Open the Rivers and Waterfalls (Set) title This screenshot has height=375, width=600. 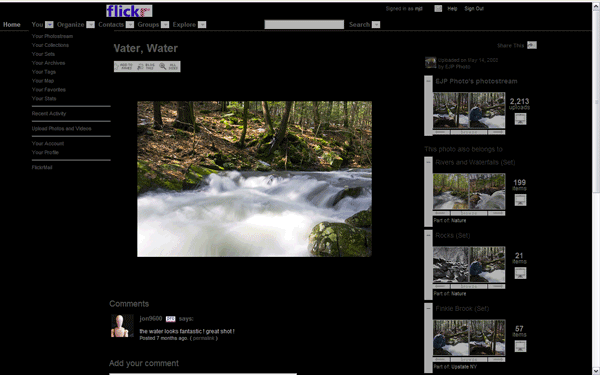[x=475, y=162]
